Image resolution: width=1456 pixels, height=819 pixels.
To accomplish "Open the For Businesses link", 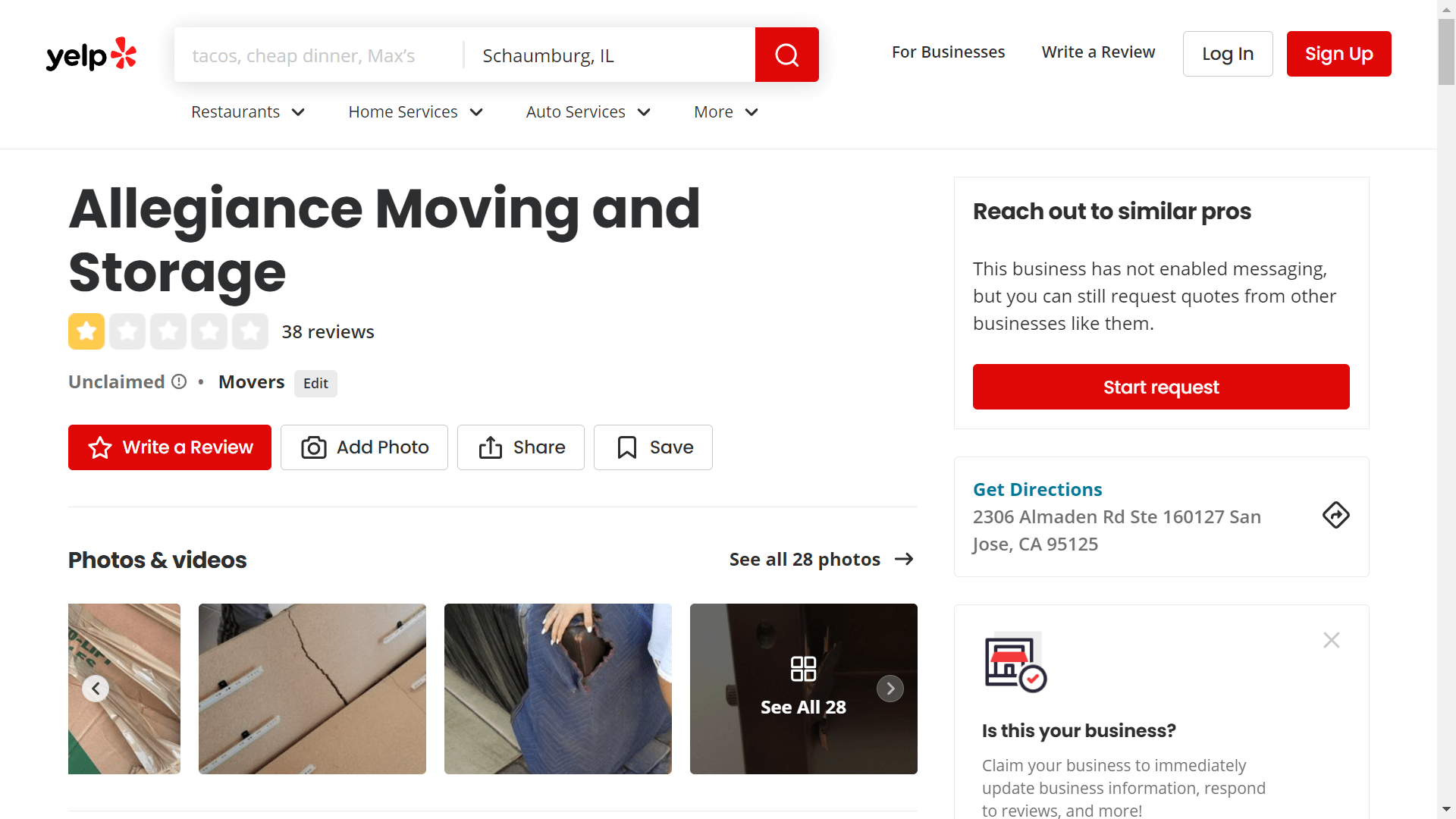I will (x=948, y=52).
